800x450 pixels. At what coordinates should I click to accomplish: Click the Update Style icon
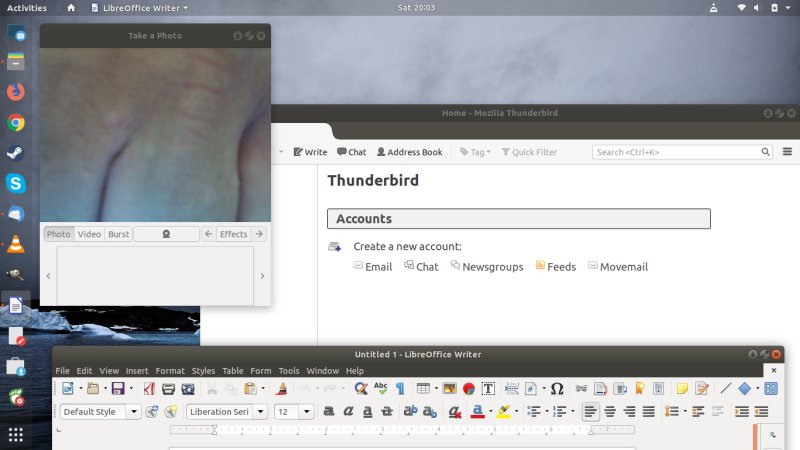tap(152, 411)
